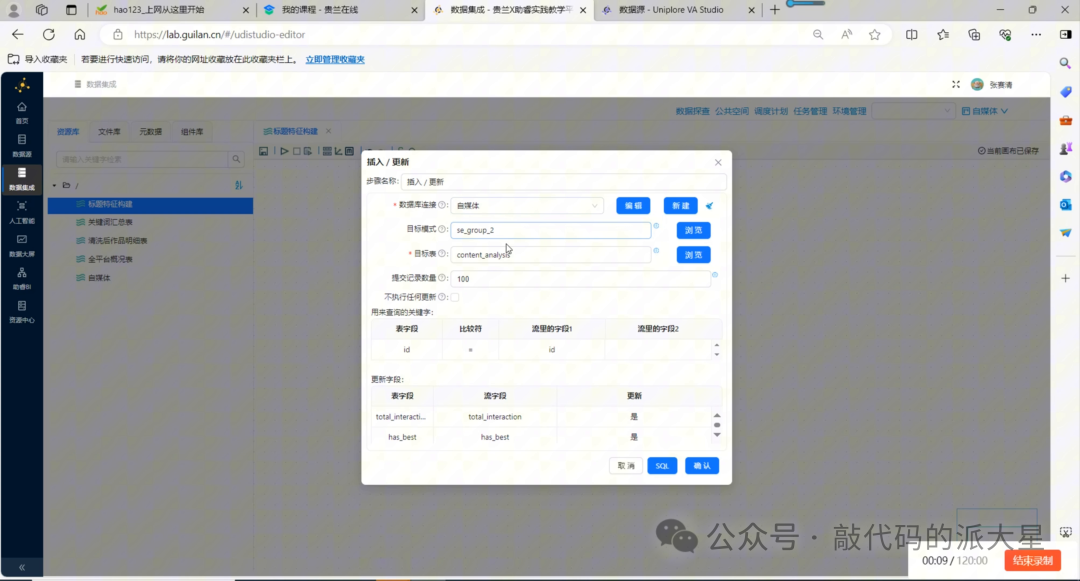Image resolution: width=1080 pixels, height=581 pixels.
Task: Click 取消 to cancel dialog
Action: point(626,466)
